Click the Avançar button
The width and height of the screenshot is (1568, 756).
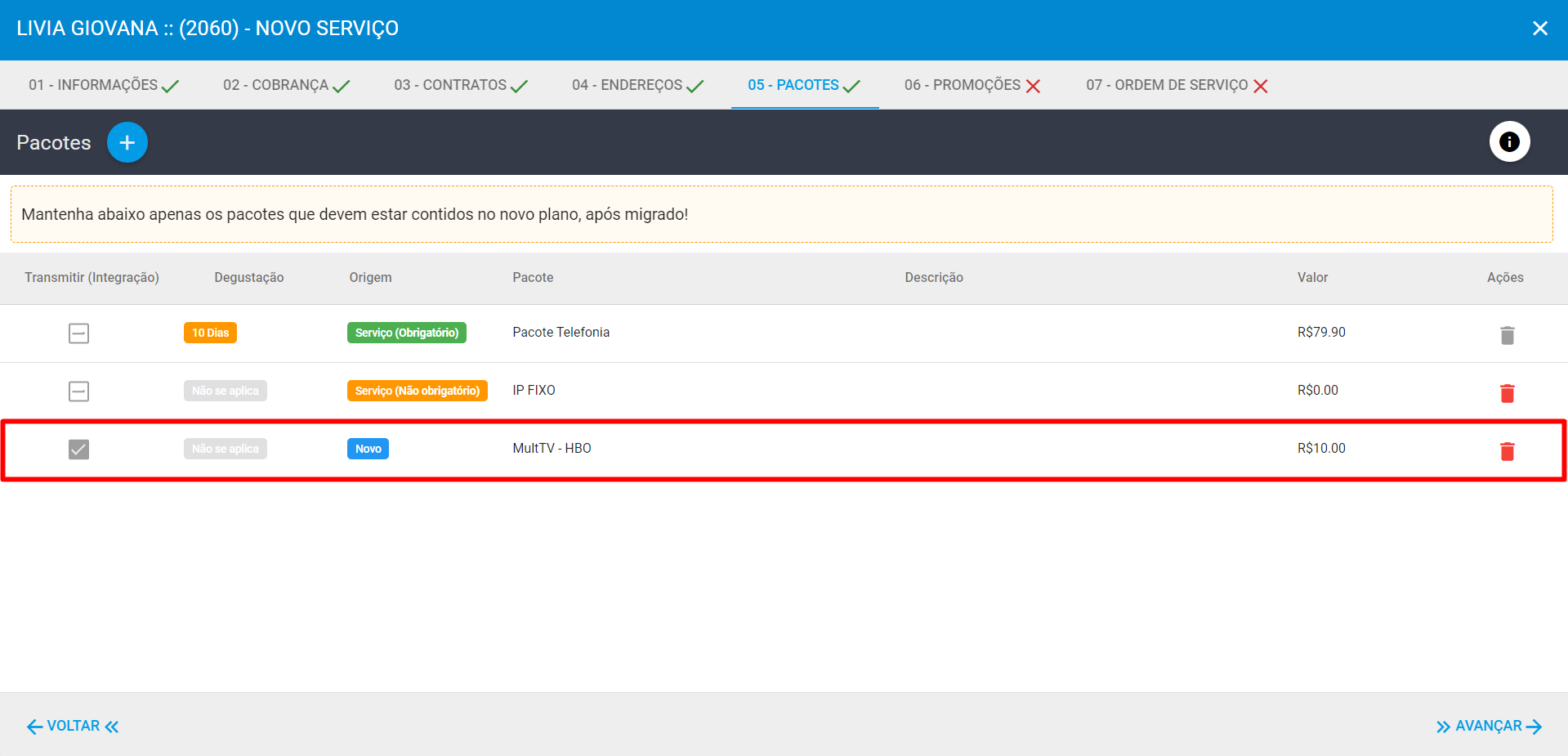click(x=1489, y=726)
